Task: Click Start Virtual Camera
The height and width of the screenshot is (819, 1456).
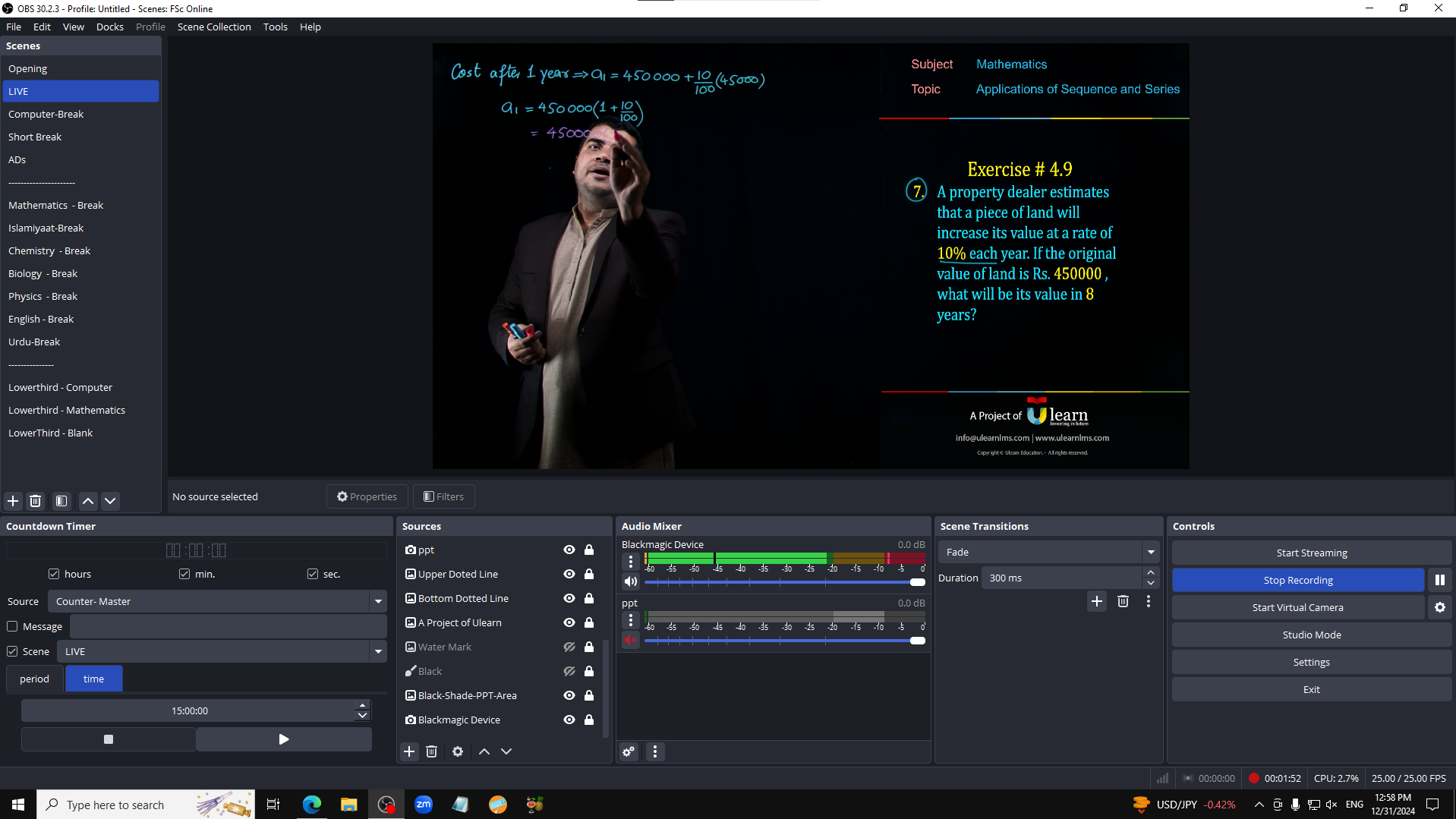Action: pyautogui.click(x=1298, y=607)
